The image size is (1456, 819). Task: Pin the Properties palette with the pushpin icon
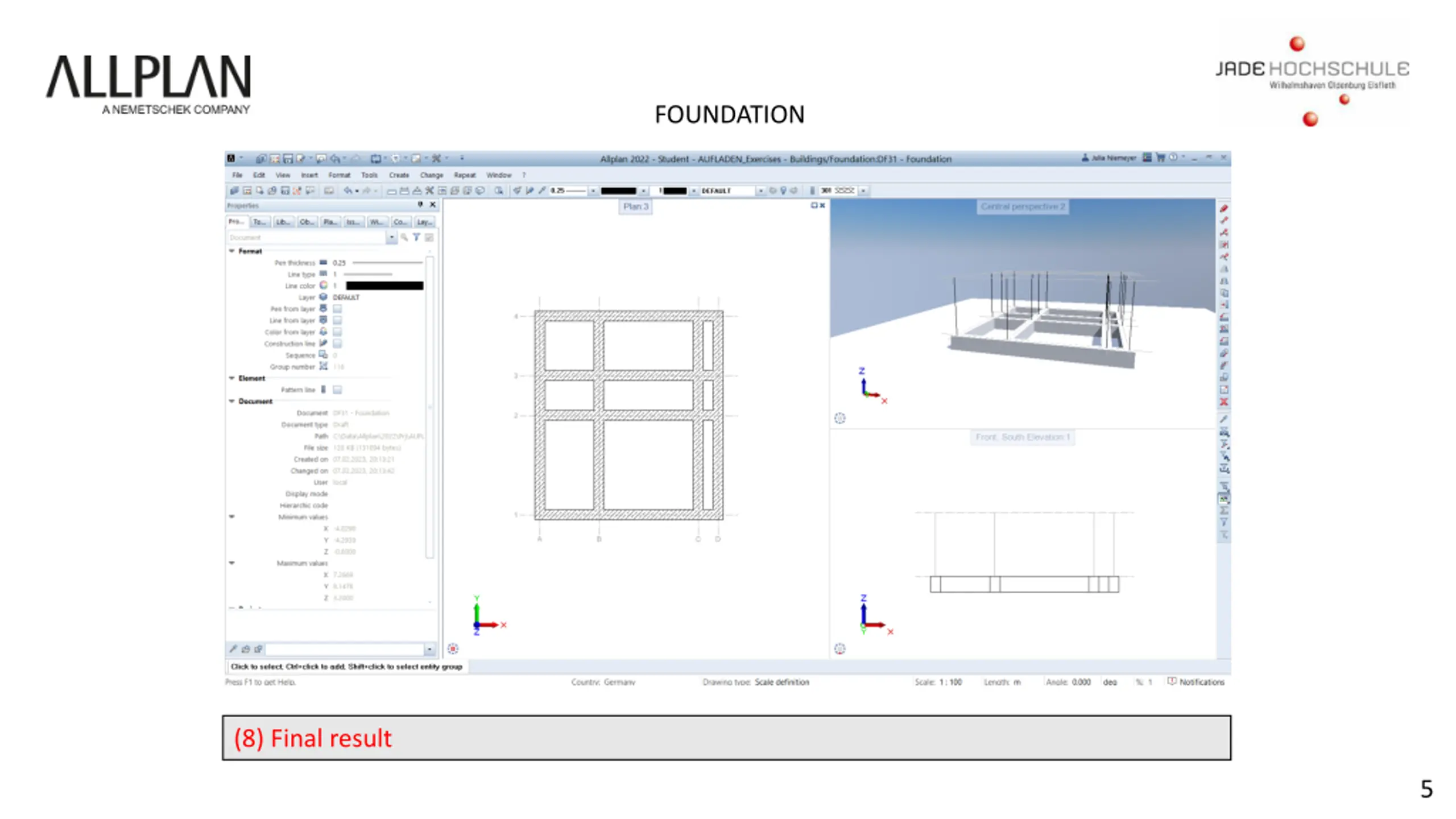point(420,205)
